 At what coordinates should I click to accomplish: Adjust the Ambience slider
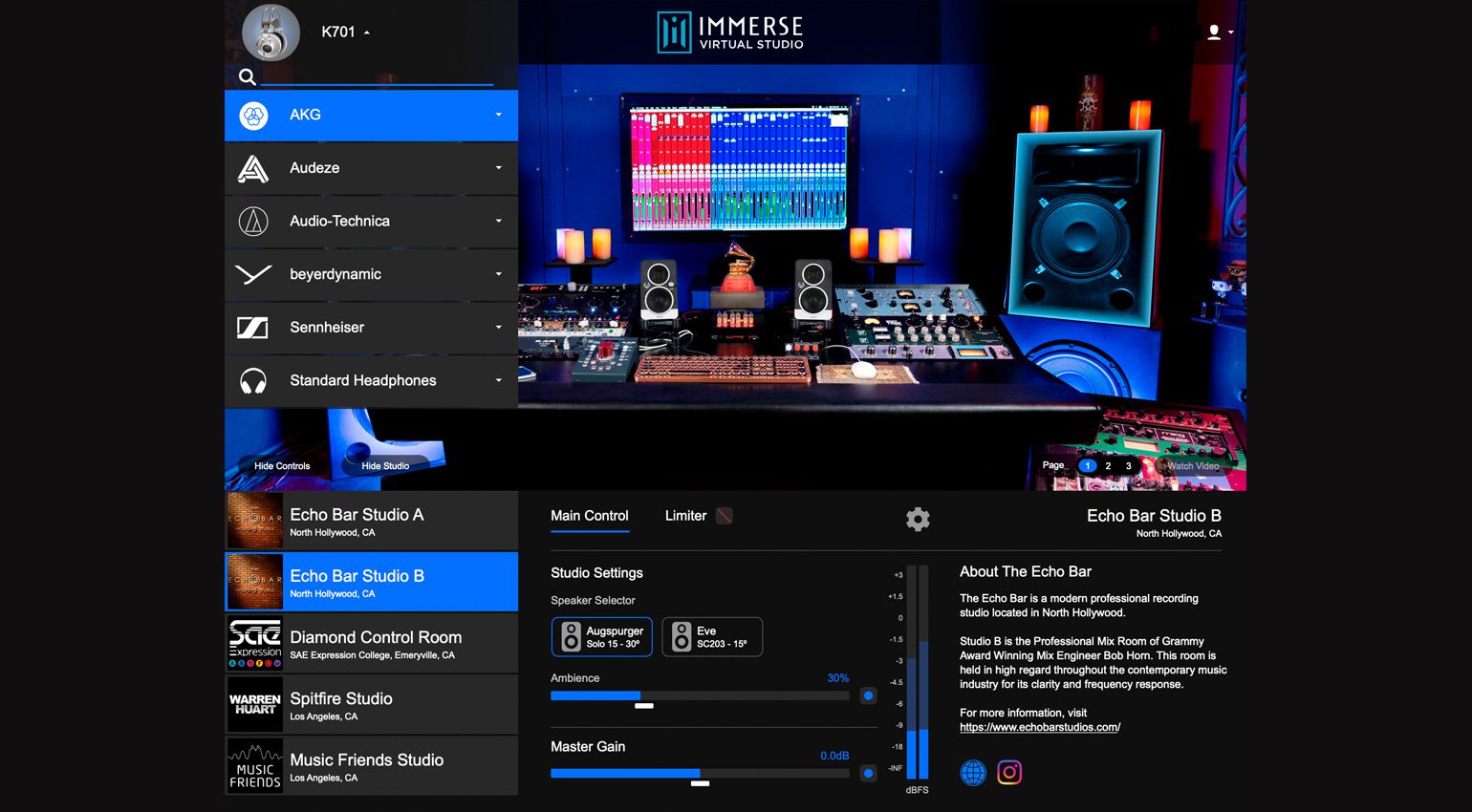[x=700, y=695]
